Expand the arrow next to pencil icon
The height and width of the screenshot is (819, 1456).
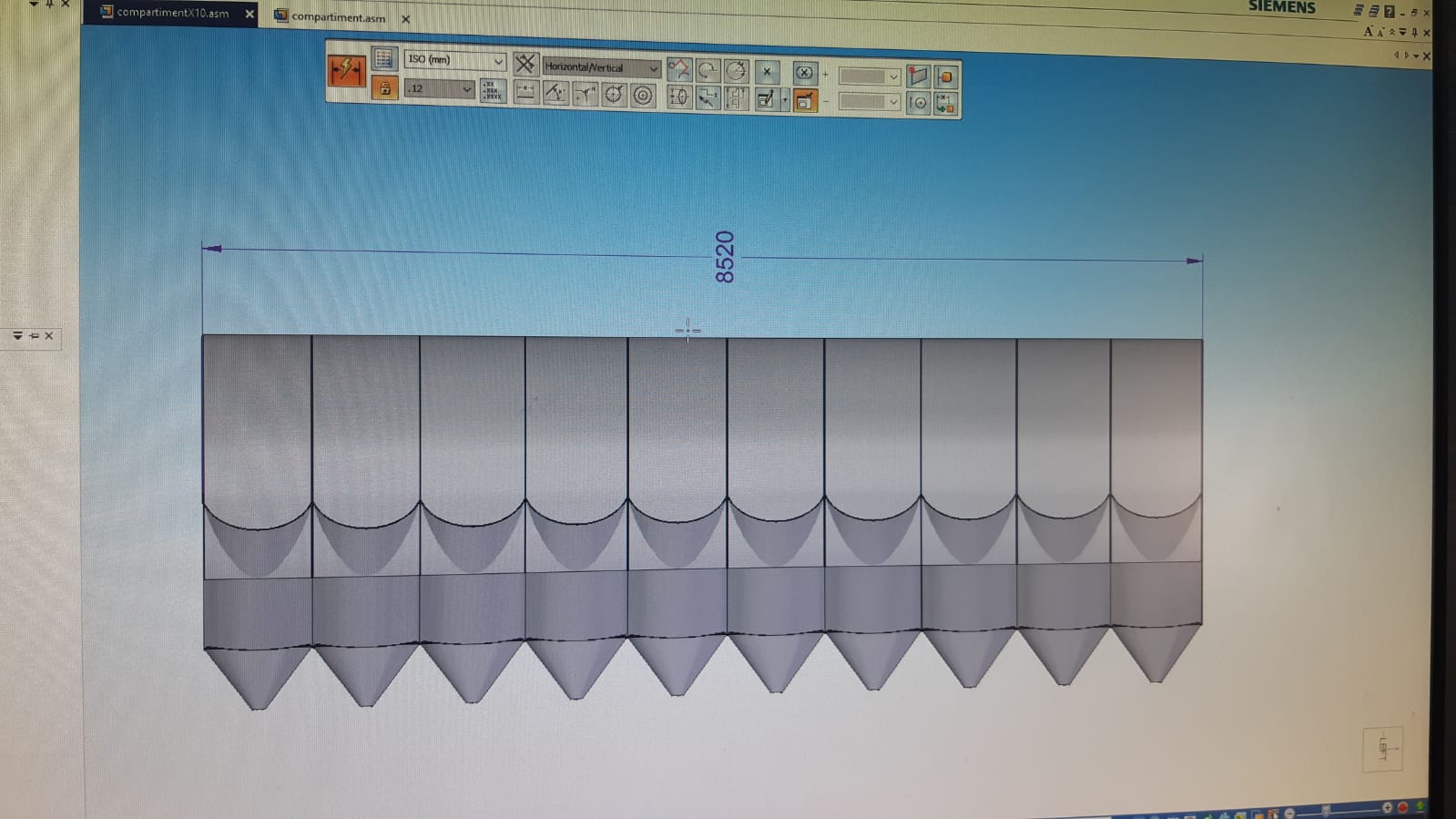coord(785,100)
